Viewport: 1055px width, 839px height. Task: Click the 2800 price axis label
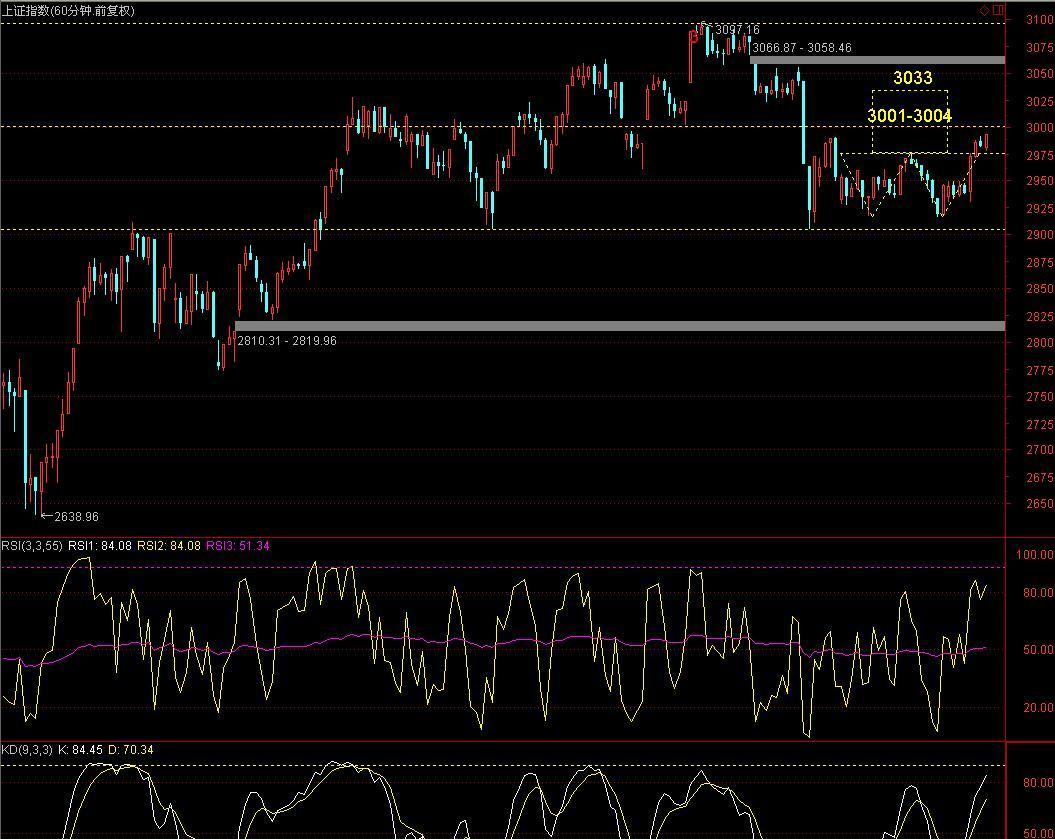1039,342
